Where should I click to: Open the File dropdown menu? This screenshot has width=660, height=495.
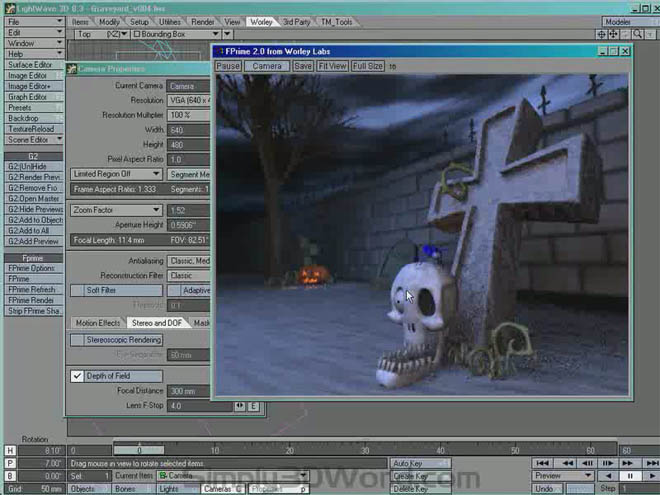[34, 21]
